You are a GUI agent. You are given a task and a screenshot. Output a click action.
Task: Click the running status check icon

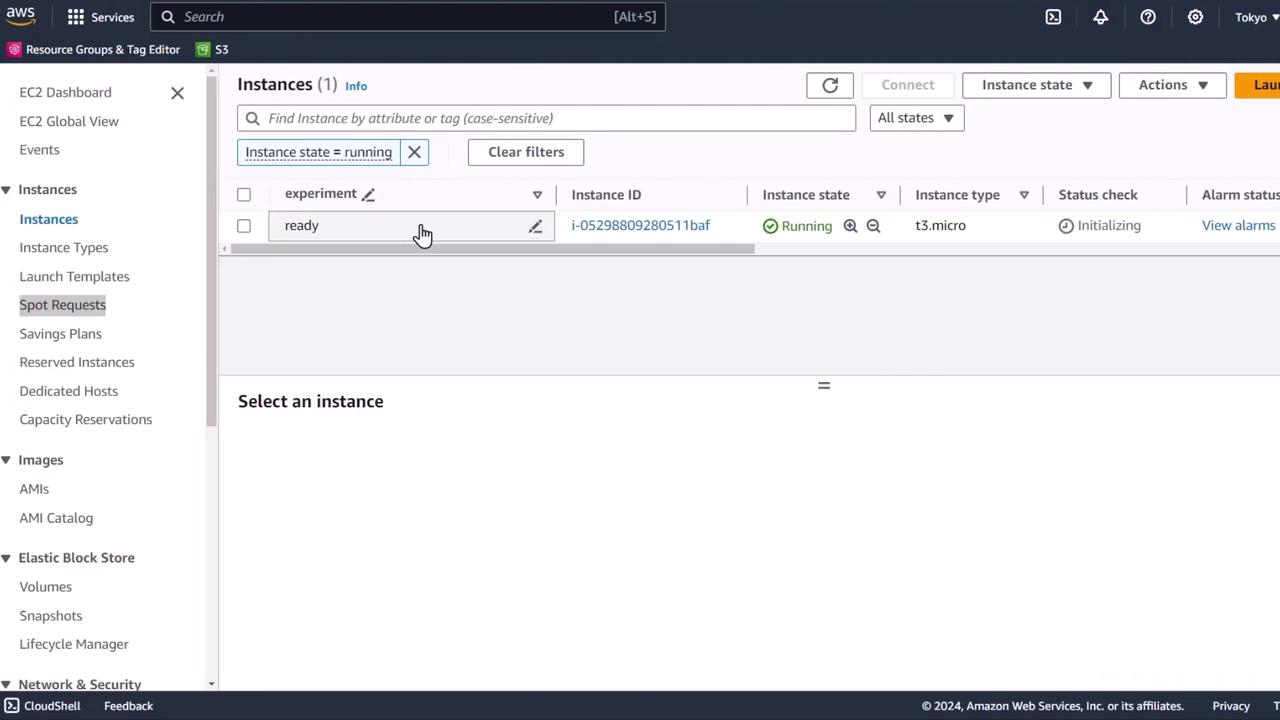[770, 226]
